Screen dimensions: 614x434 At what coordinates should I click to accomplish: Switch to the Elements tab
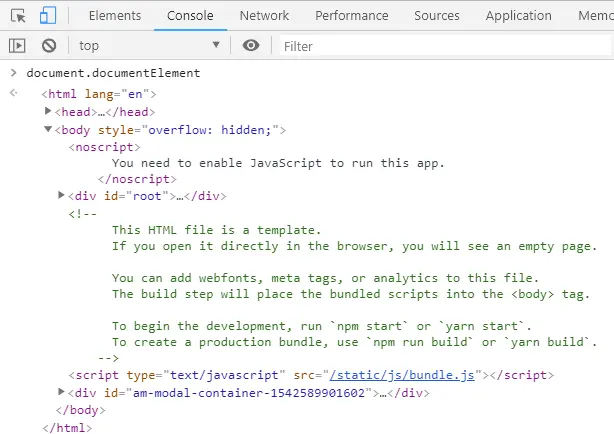(x=115, y=16)
